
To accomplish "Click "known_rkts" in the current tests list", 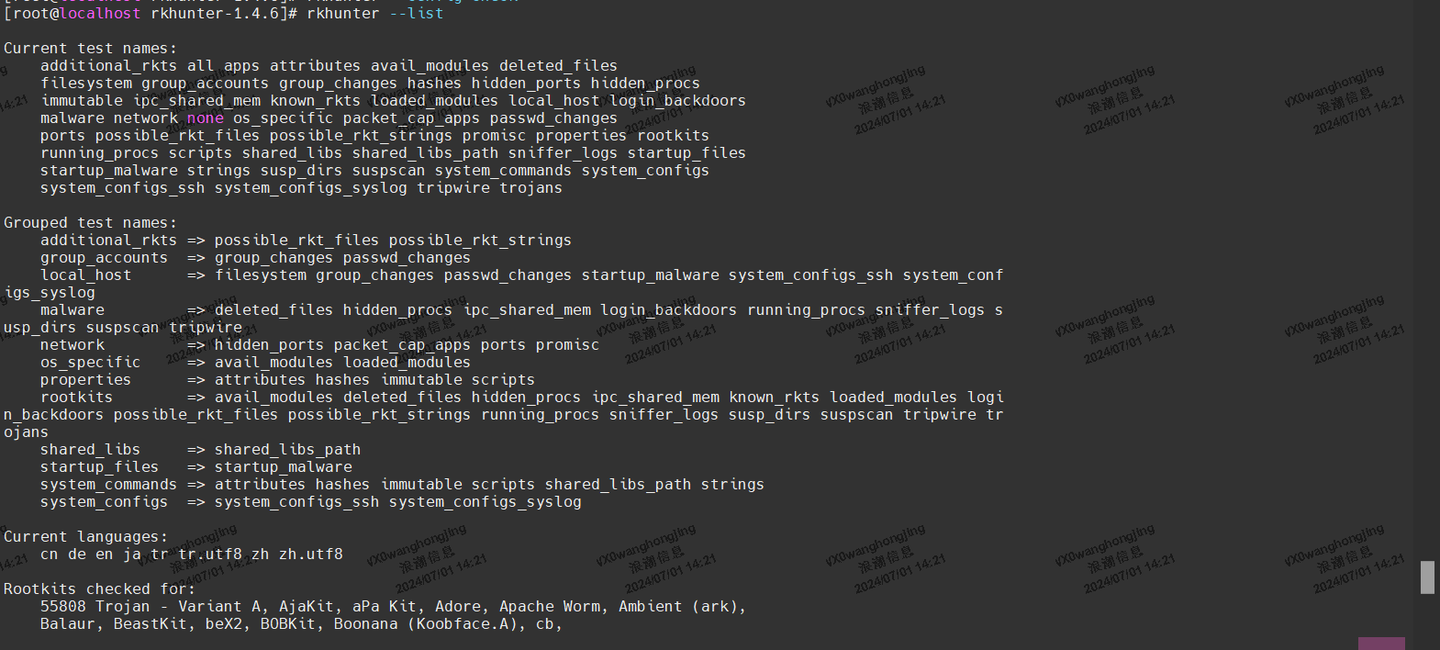I will tap(315, 100).
